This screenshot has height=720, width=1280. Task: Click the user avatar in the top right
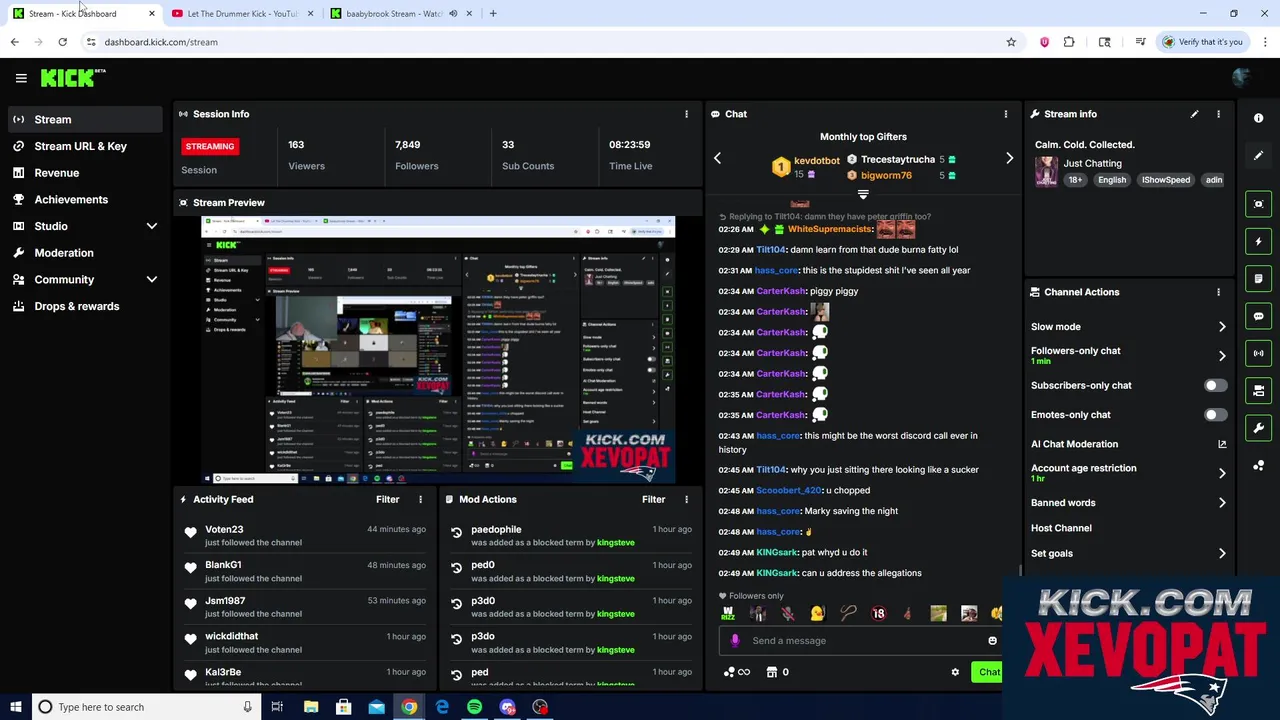(x=1241, y=78)
